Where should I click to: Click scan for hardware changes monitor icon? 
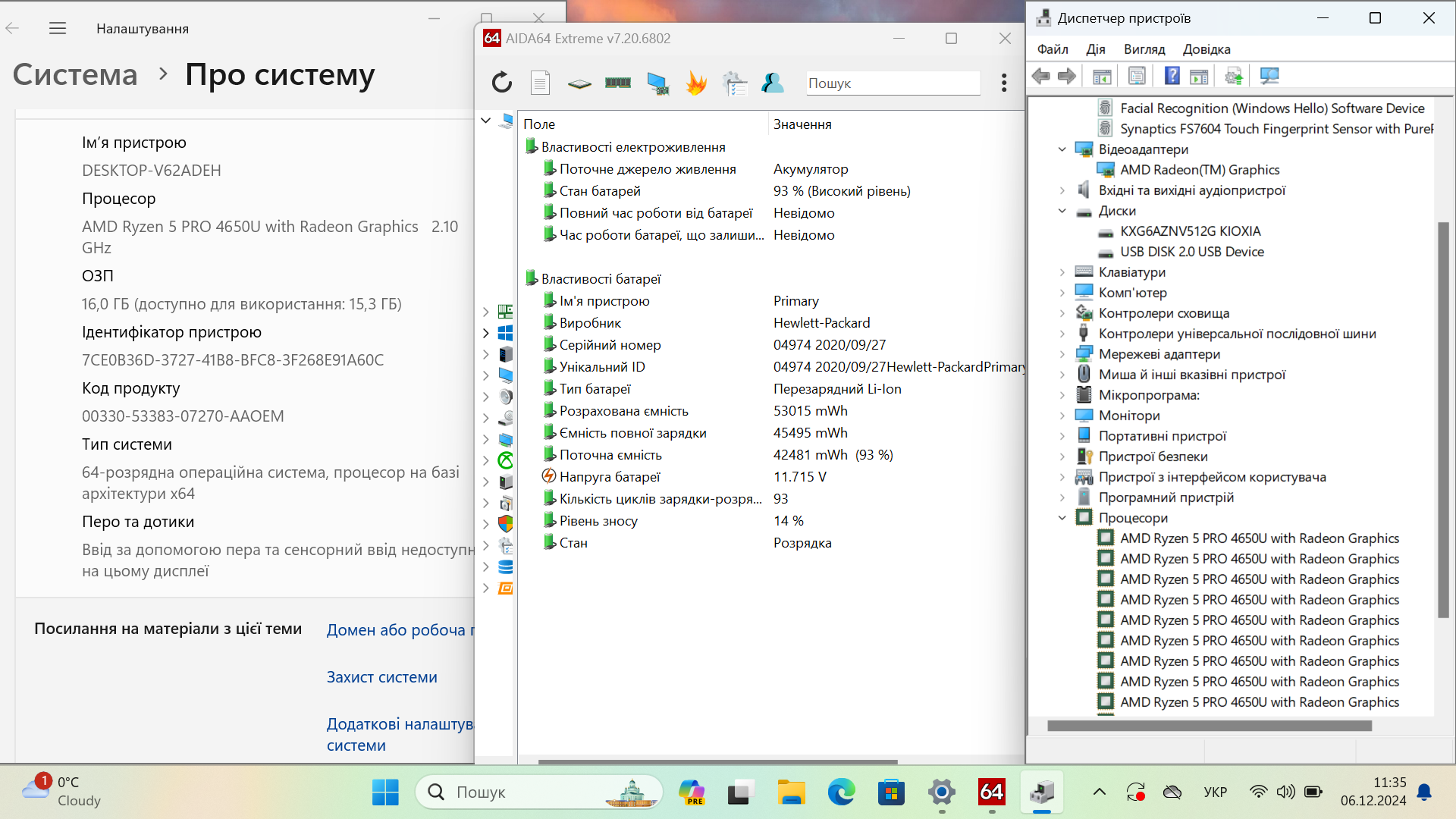point(1269,76)
